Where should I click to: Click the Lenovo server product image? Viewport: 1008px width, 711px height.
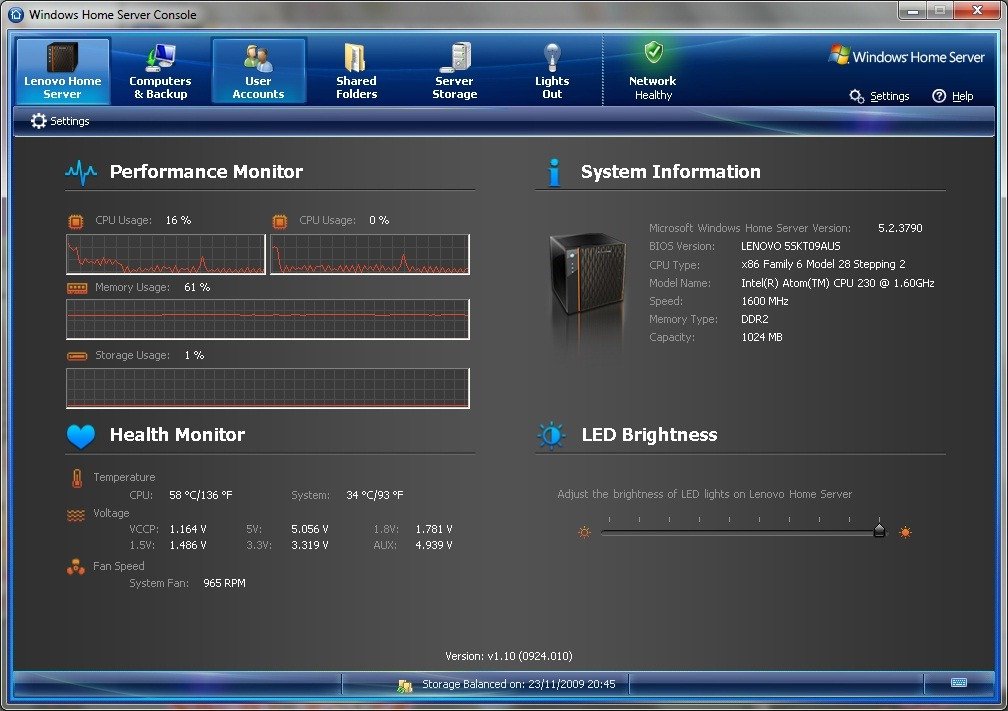[x=587, y=275]
